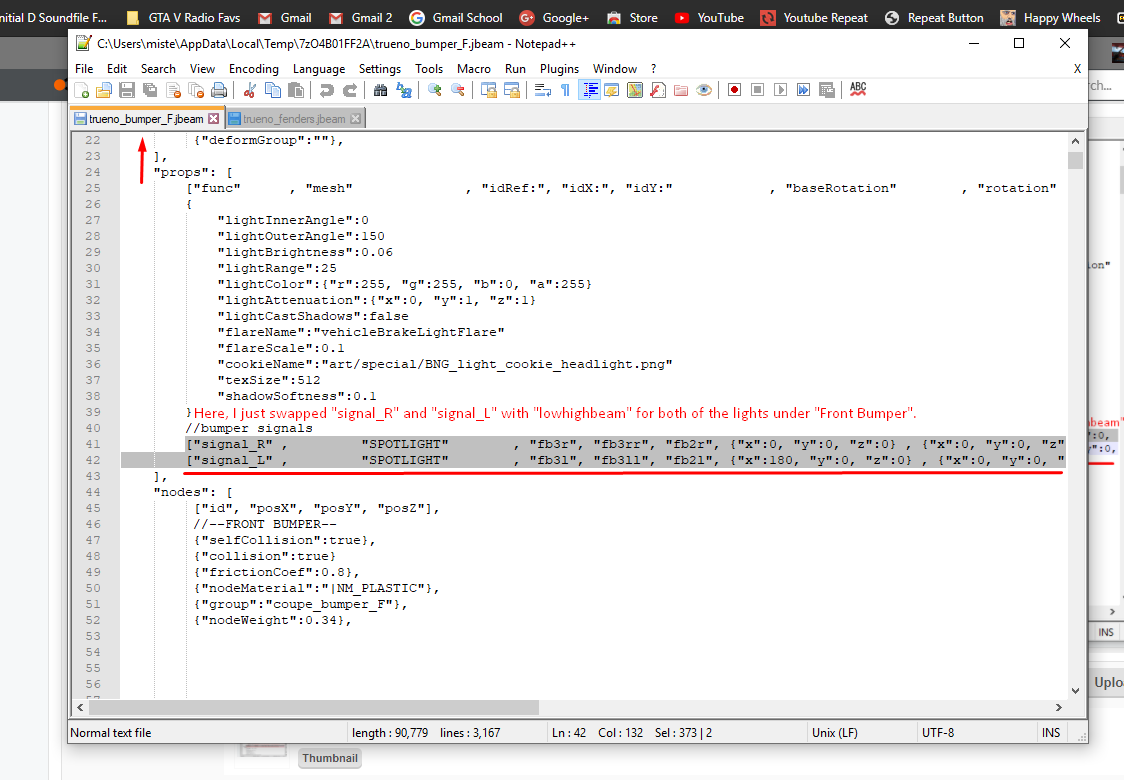Toggle the Monitoring eye icon
This screenshot has width=1124, height=780.
pyautogui.click(x=704, y=90)
